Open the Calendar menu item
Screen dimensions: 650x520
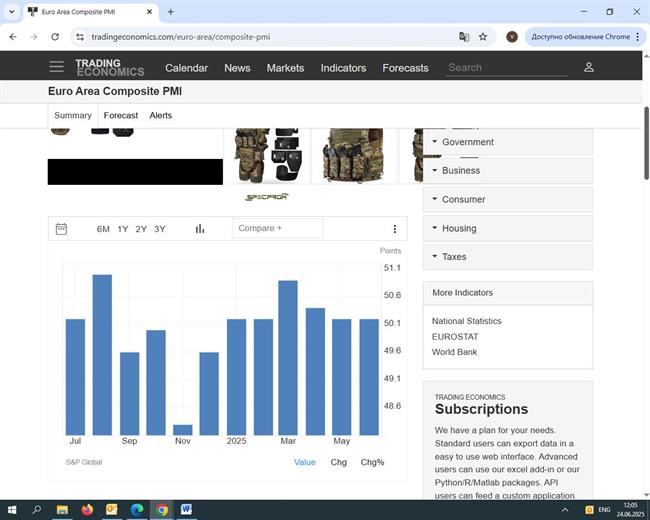click(x=187, y=68)
